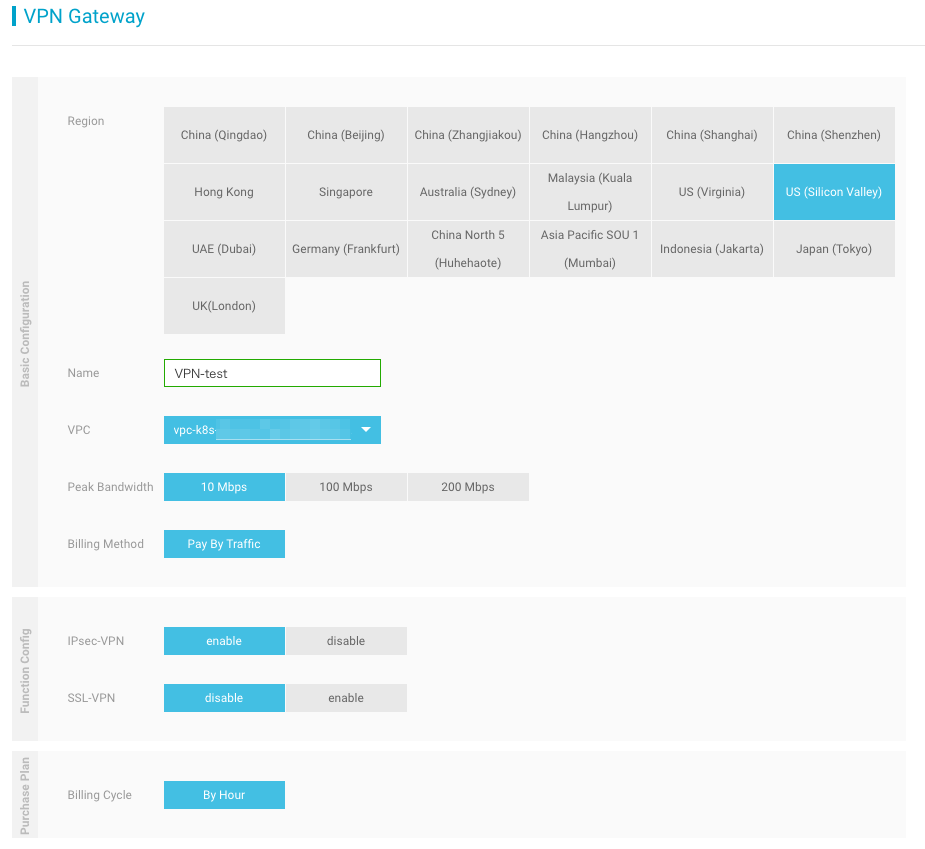The image size is (925, 849).
Task: Select the UK(London) region
Action: point(224,306)
